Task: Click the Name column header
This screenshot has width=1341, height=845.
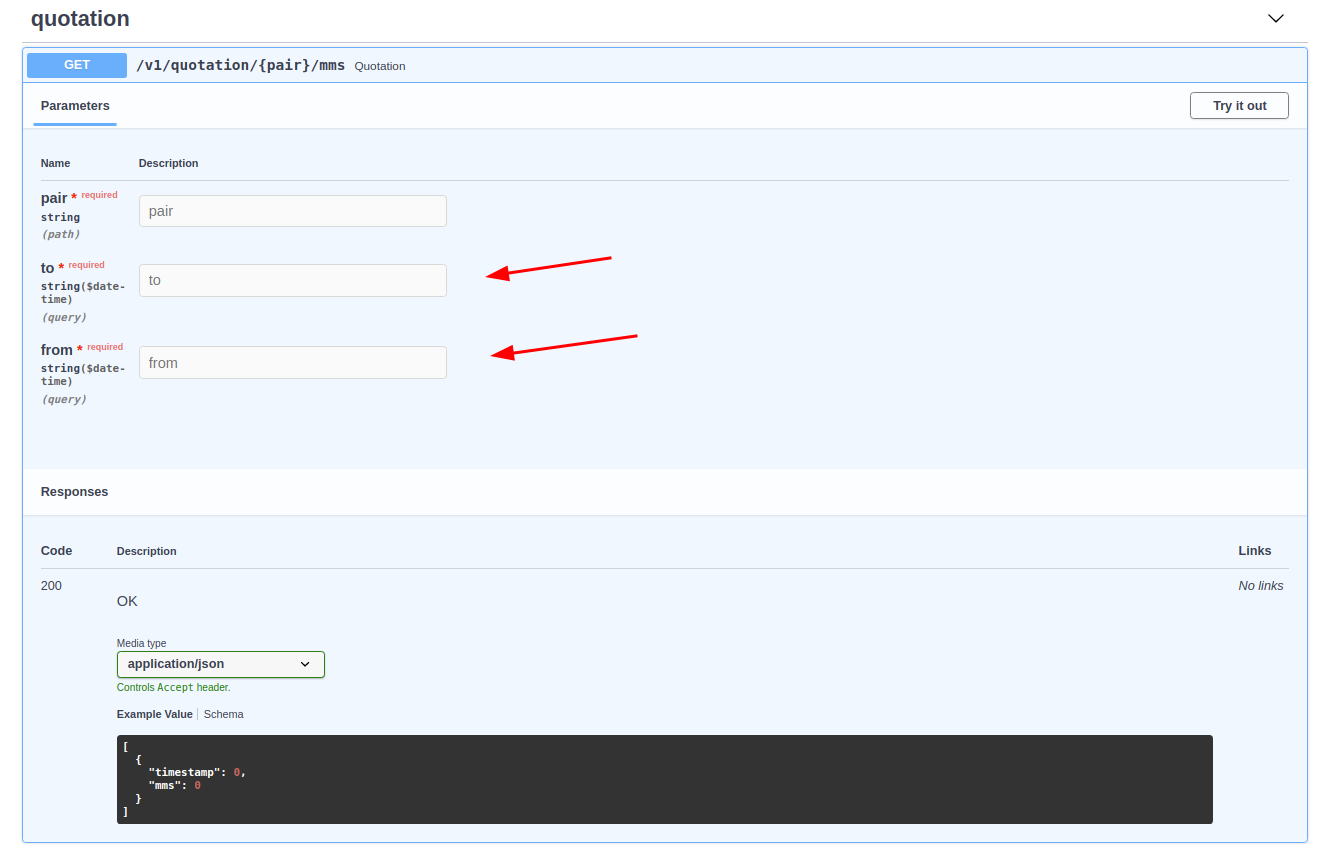Action: pyautogui.click(x=56, y=163)
